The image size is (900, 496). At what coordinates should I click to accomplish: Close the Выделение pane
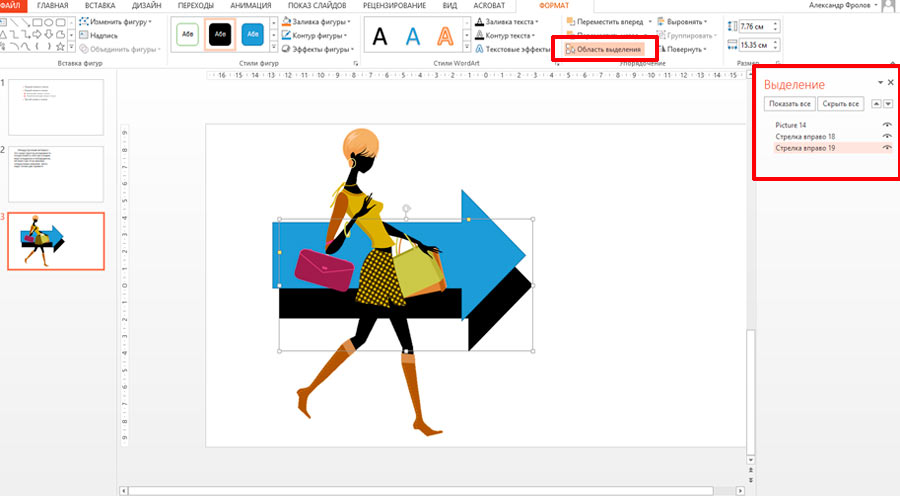point(891,83)
